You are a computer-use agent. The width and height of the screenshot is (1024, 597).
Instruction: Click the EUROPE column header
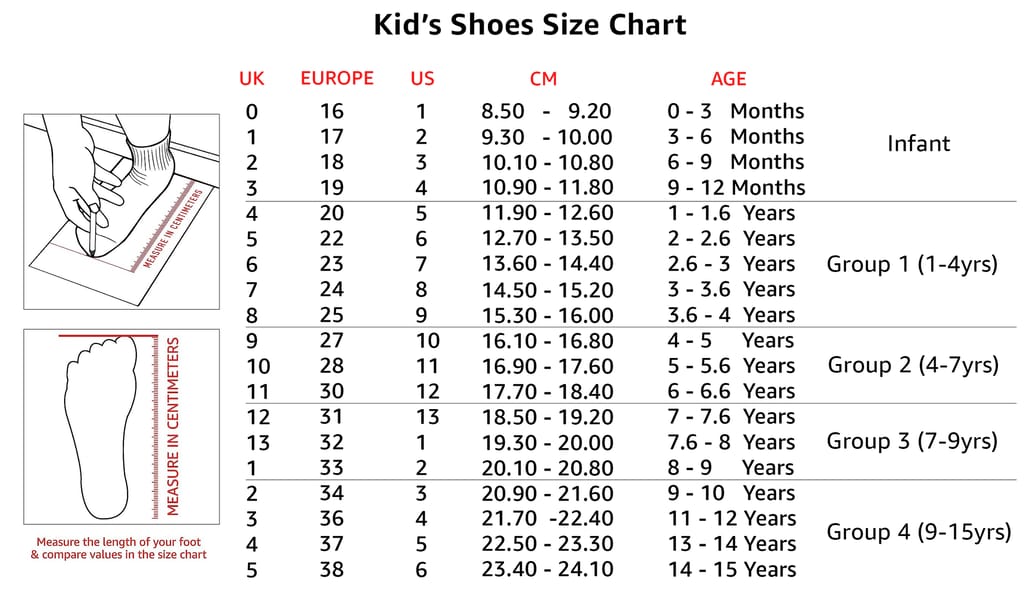337,78
